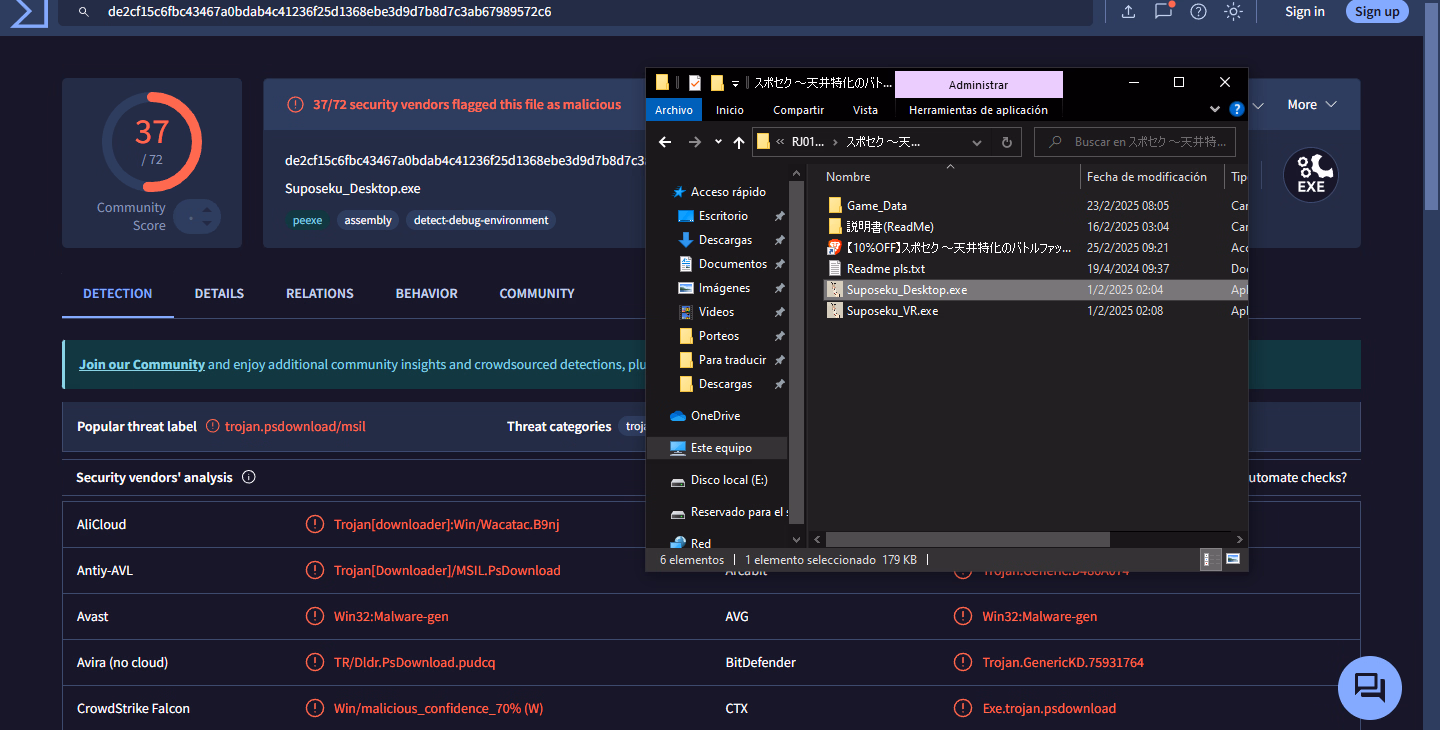
Task: Open the Inicio ribbon tab
Action: [x=730, y=110]
